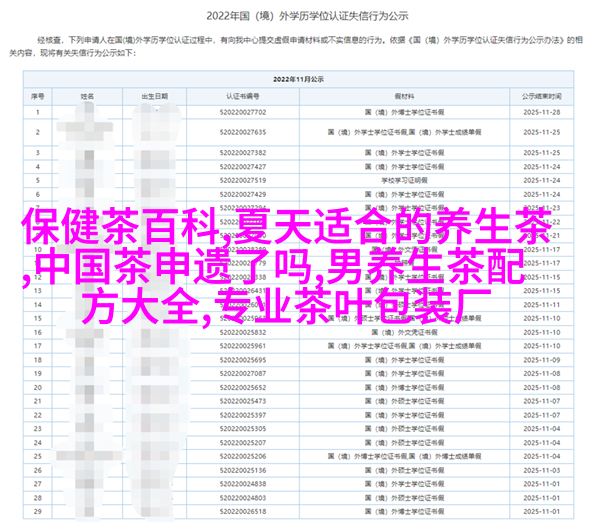
Task: Click the 认证书编号 column header
Action: (x=245, y=97)
